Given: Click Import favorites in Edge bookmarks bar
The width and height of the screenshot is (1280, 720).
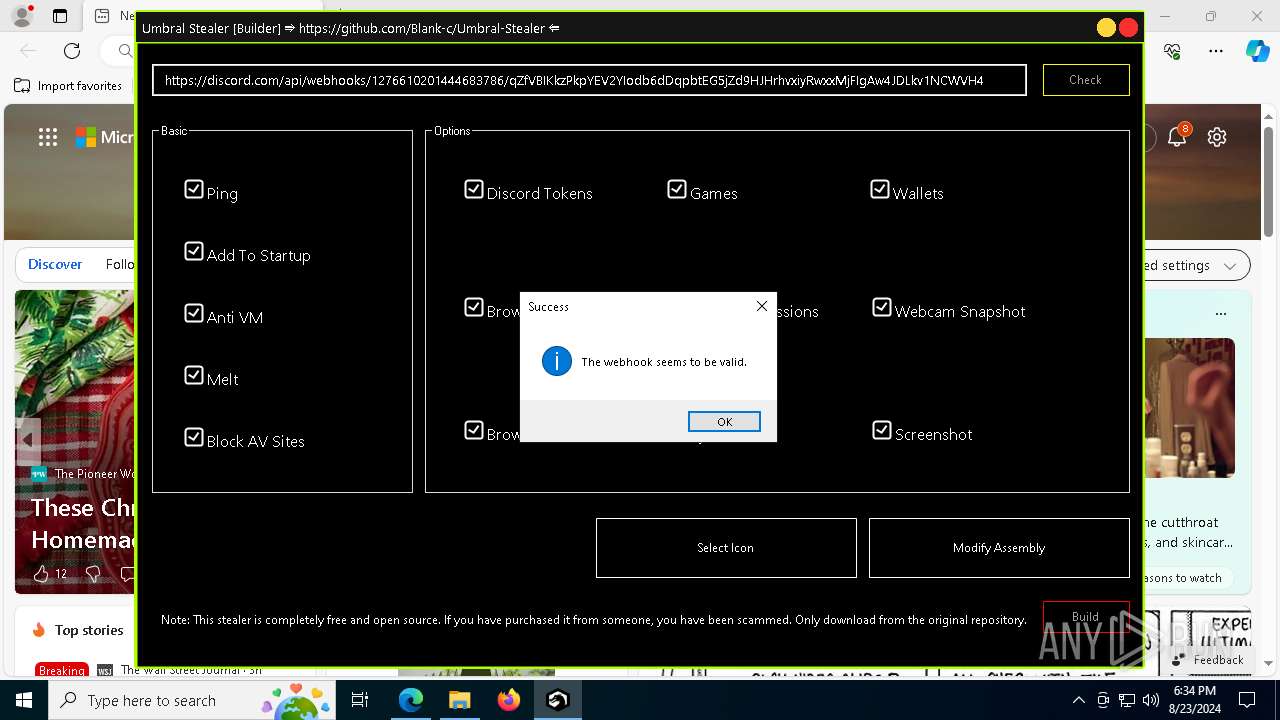Looking at the screenshot, I should click(68, 86).
